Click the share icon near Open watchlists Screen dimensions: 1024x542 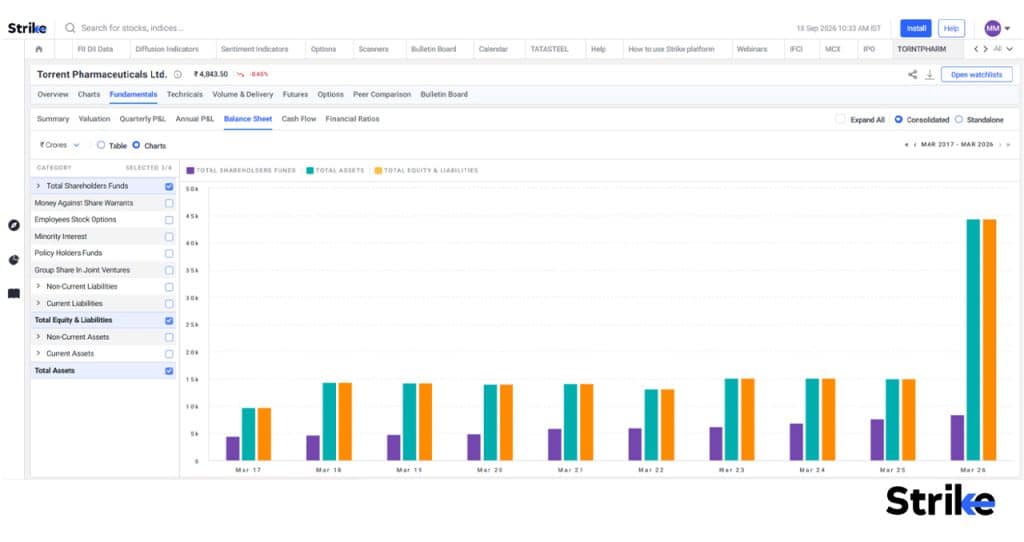point(912,74)
